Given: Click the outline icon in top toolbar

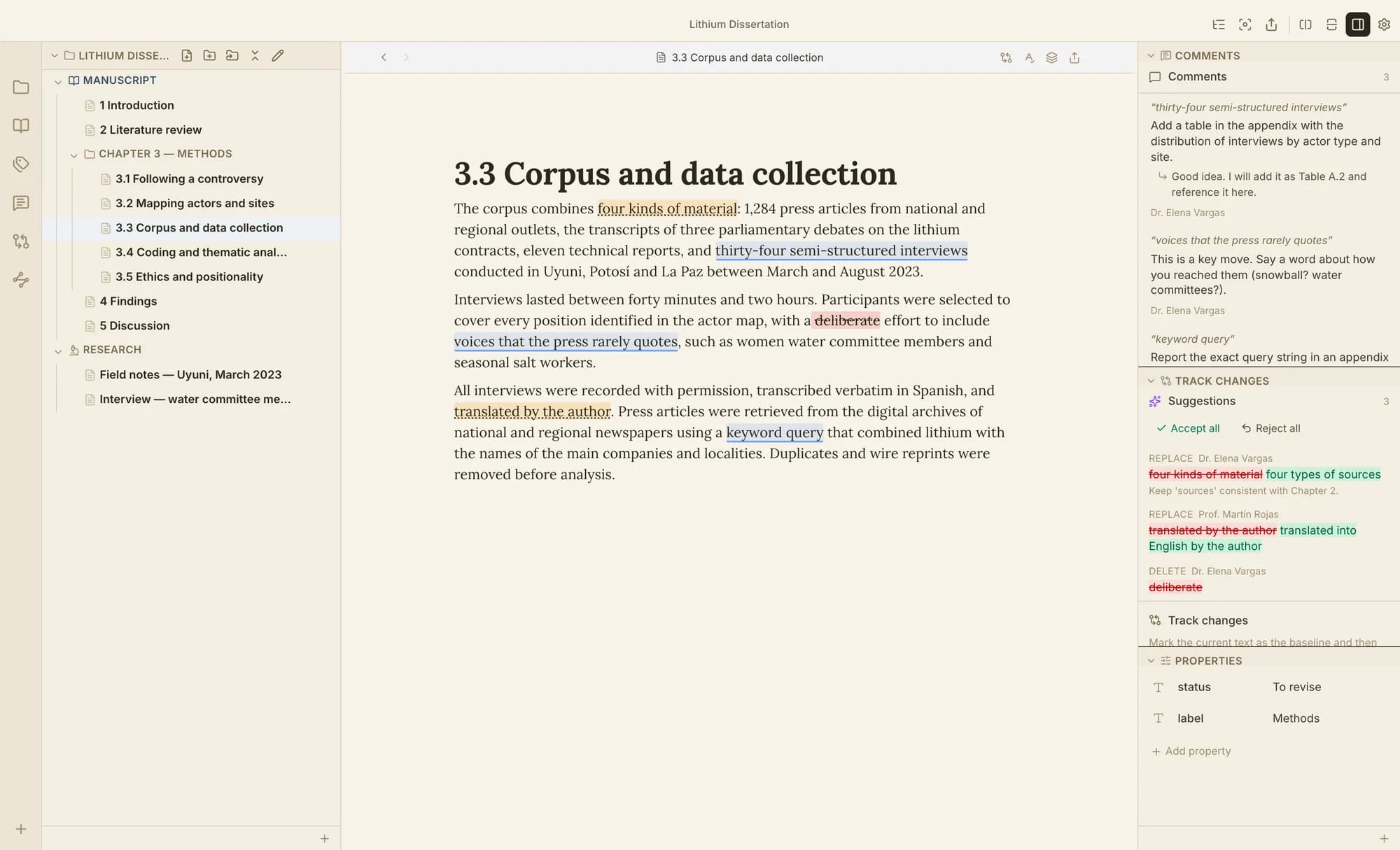Looking at the screenshot, I should (x=1219, y=24).
